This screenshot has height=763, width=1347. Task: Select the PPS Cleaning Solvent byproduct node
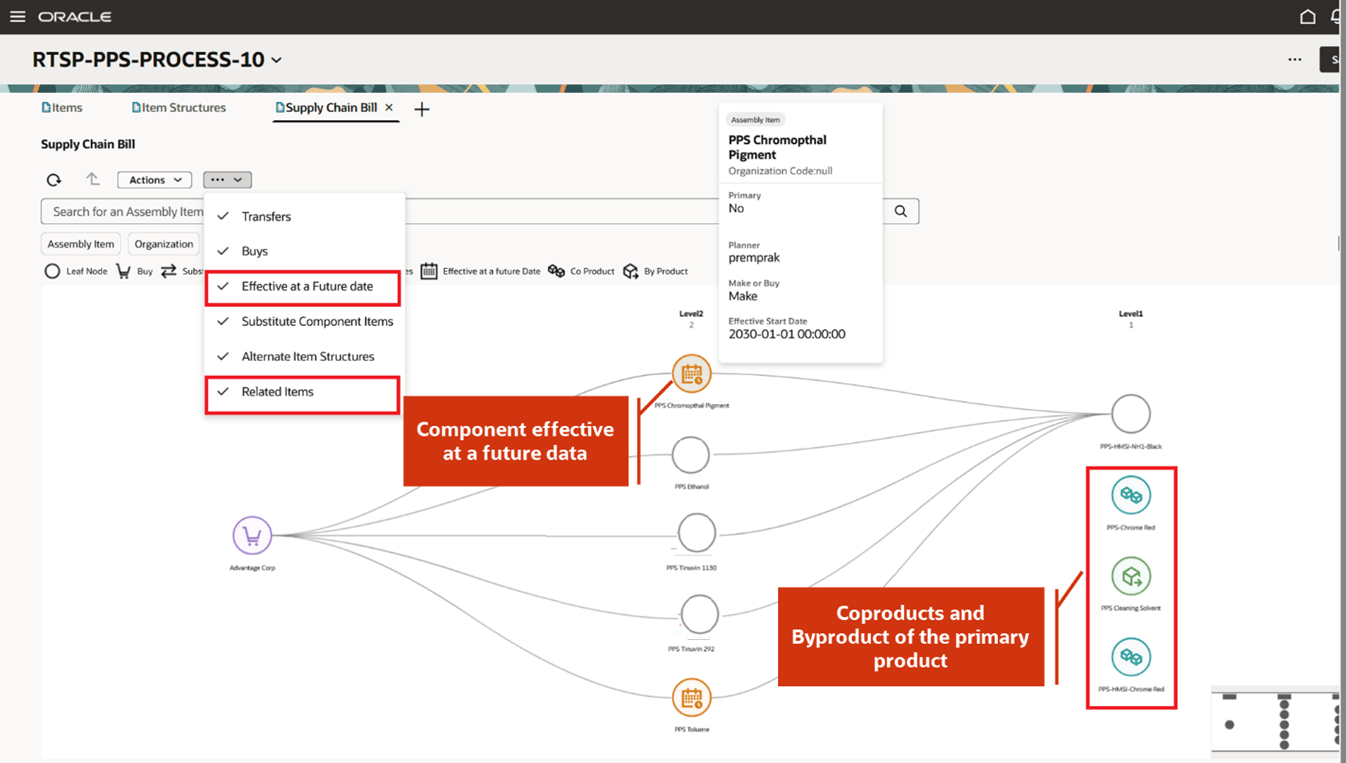[1131, 576]
